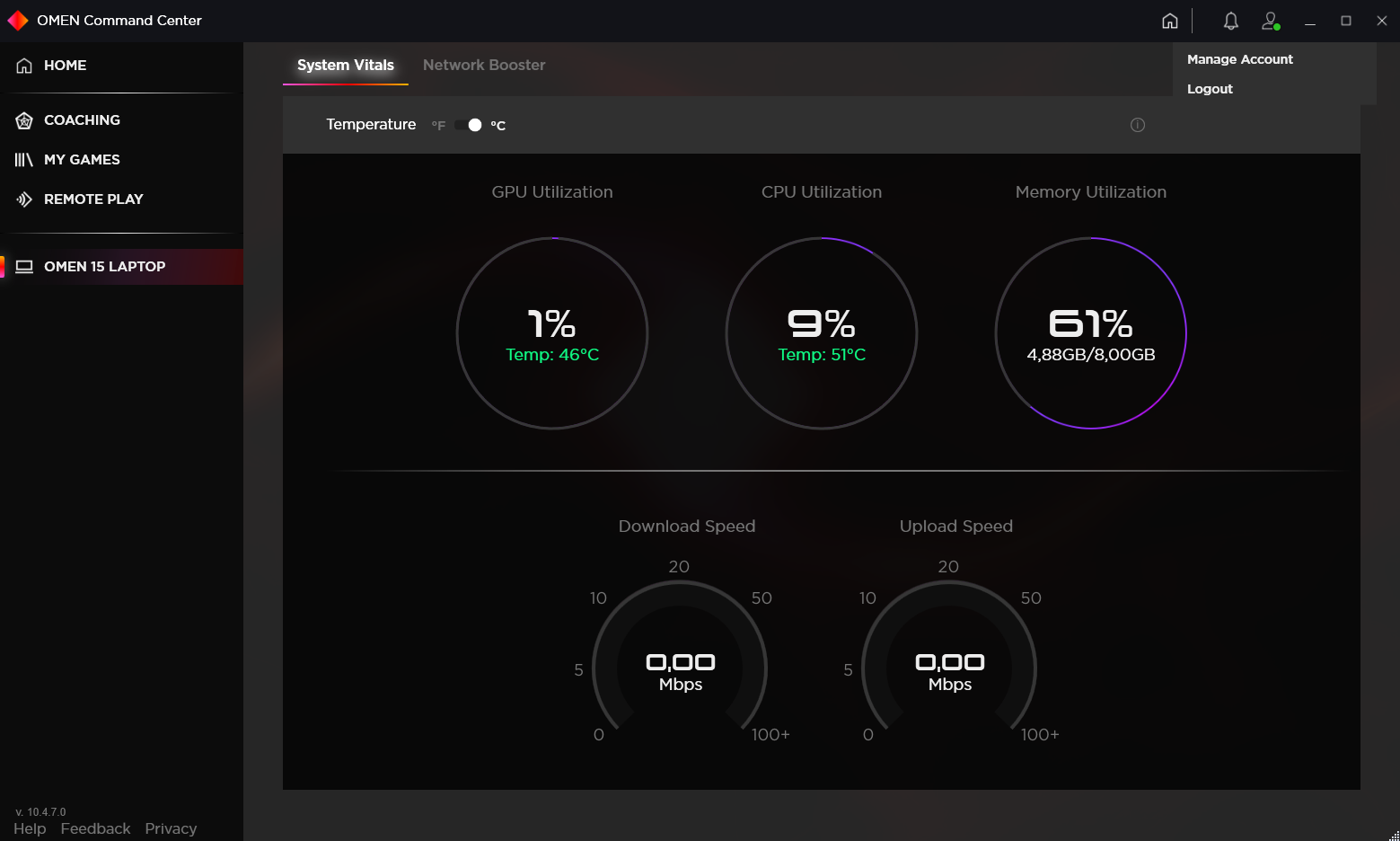Open the System Vitals info tooltip icon

[1137, 125]
